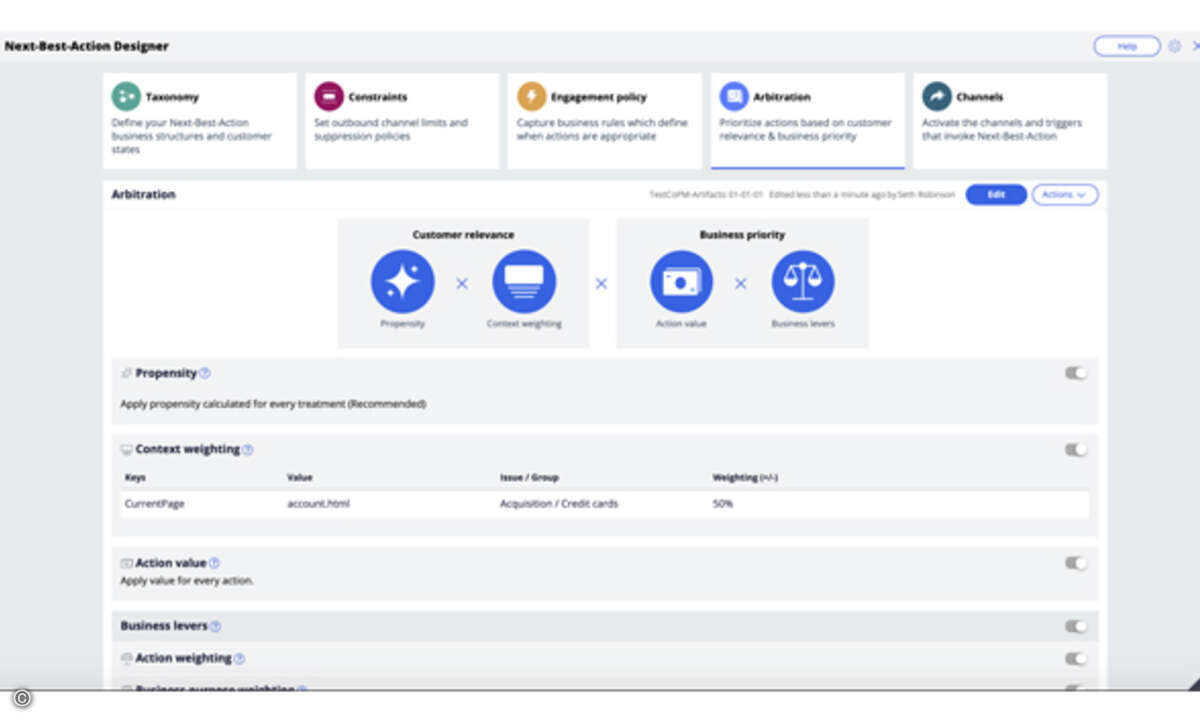The image size is (1200, 720).
Task: Click the Acquisition / Credit cards cell
Action: click(559, 504)
